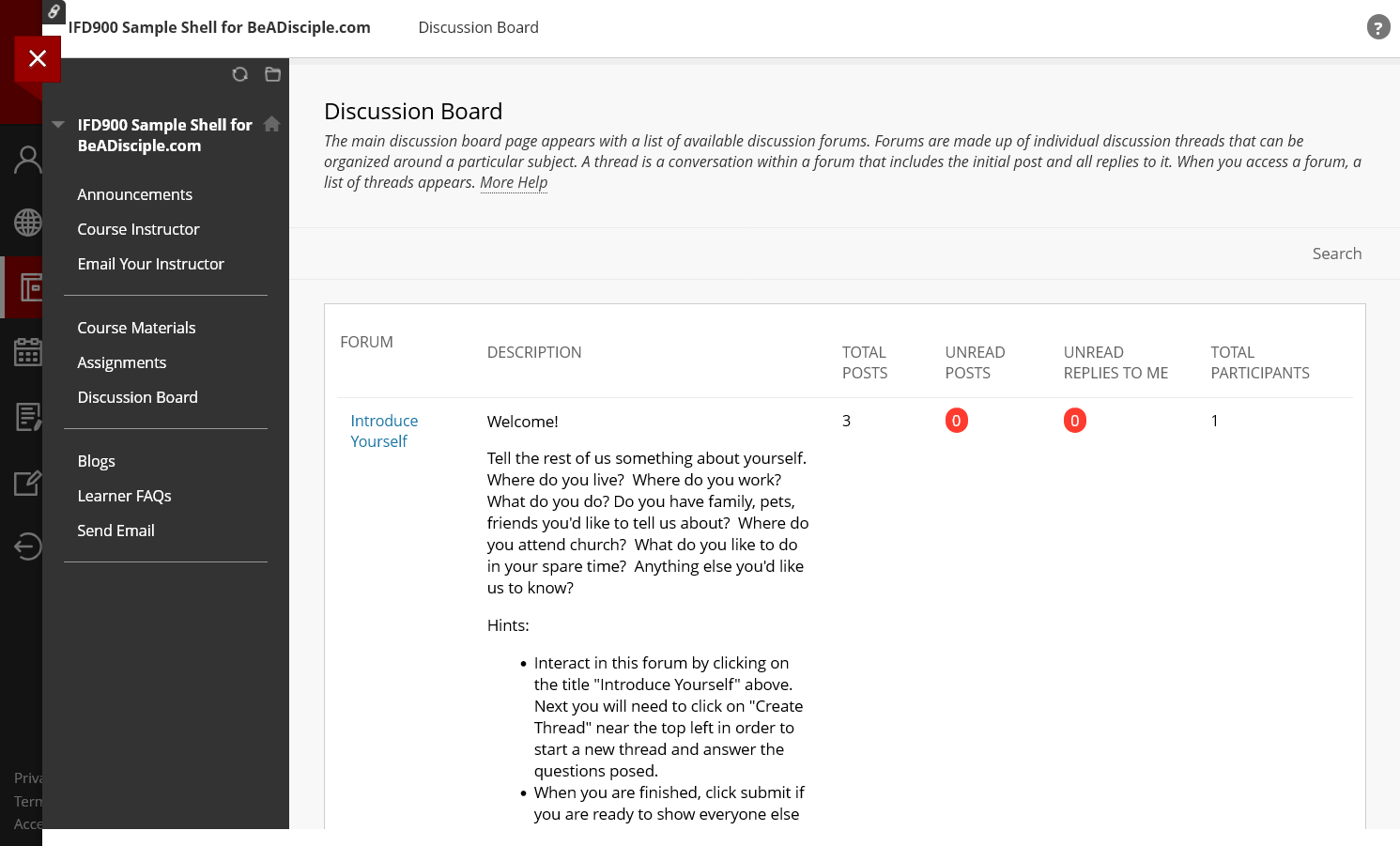Click the Discussion Board breadcrumb in top bar
The image size is (1400, 846).
(x=479, y=27)
